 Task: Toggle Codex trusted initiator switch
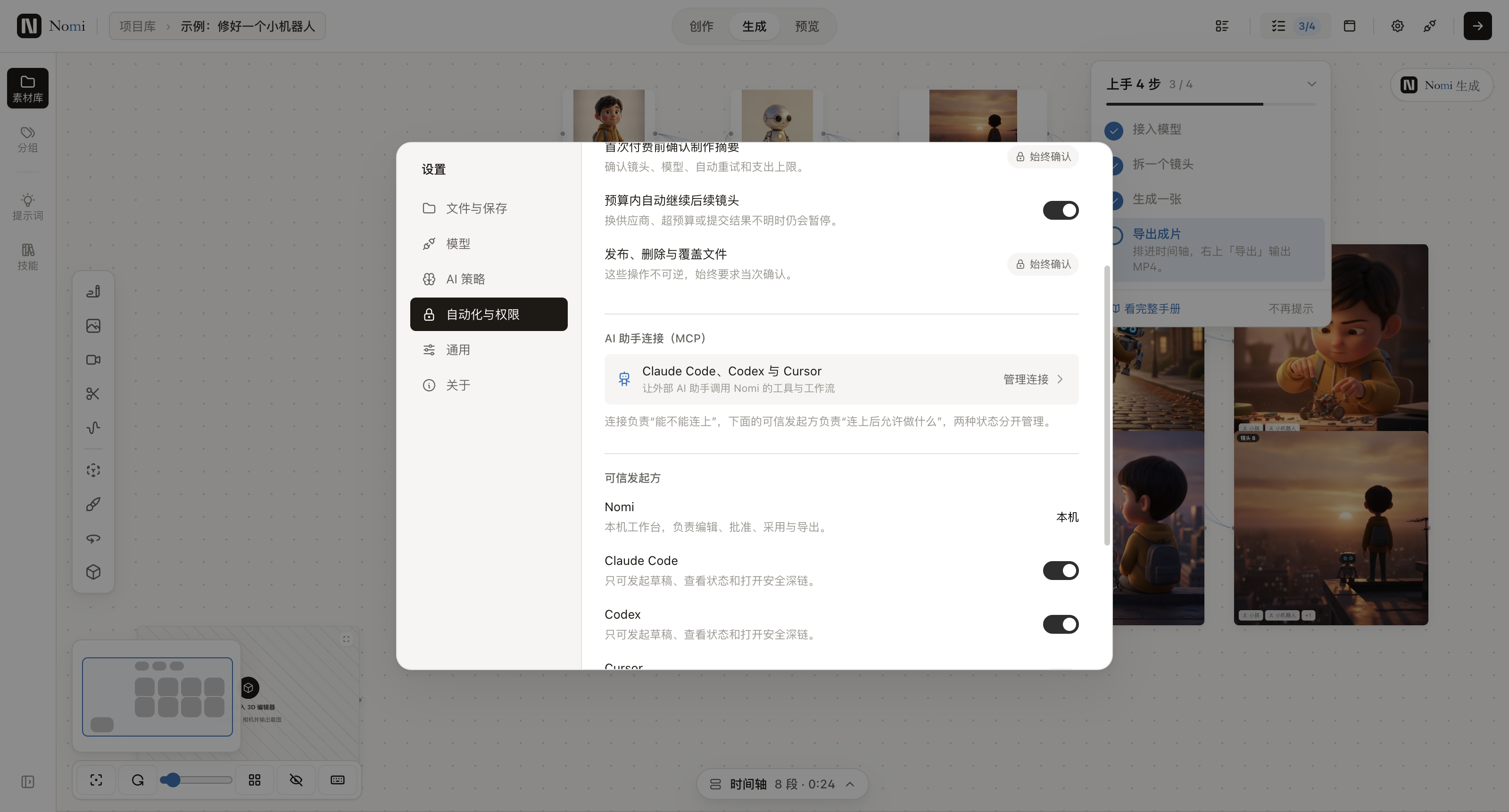(x=1060, y=624)
